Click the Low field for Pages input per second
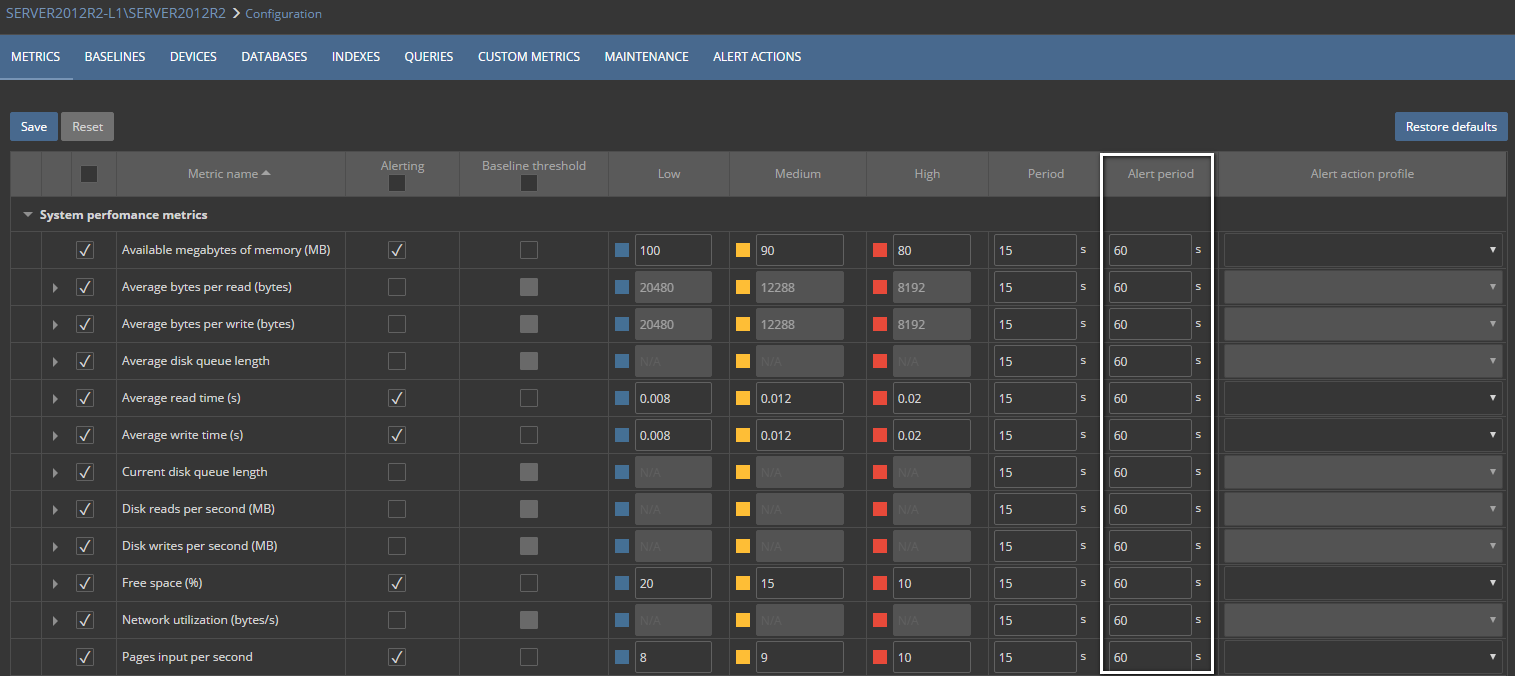The width and height of the screenshot is (1515, 676). 673,657
